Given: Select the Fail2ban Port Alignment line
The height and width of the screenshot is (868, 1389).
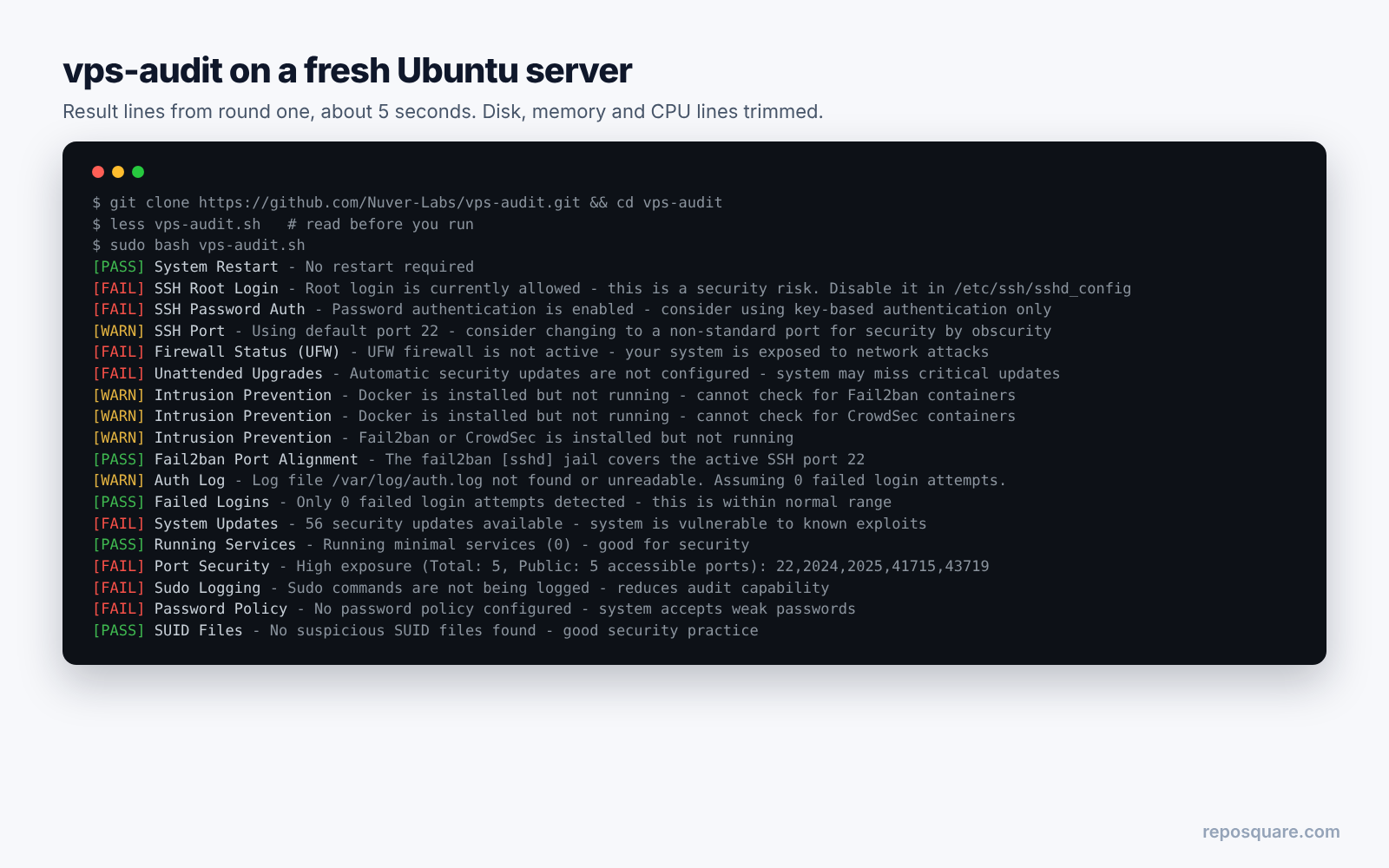Looking at the screenshot, I should (x=478, y=459).
